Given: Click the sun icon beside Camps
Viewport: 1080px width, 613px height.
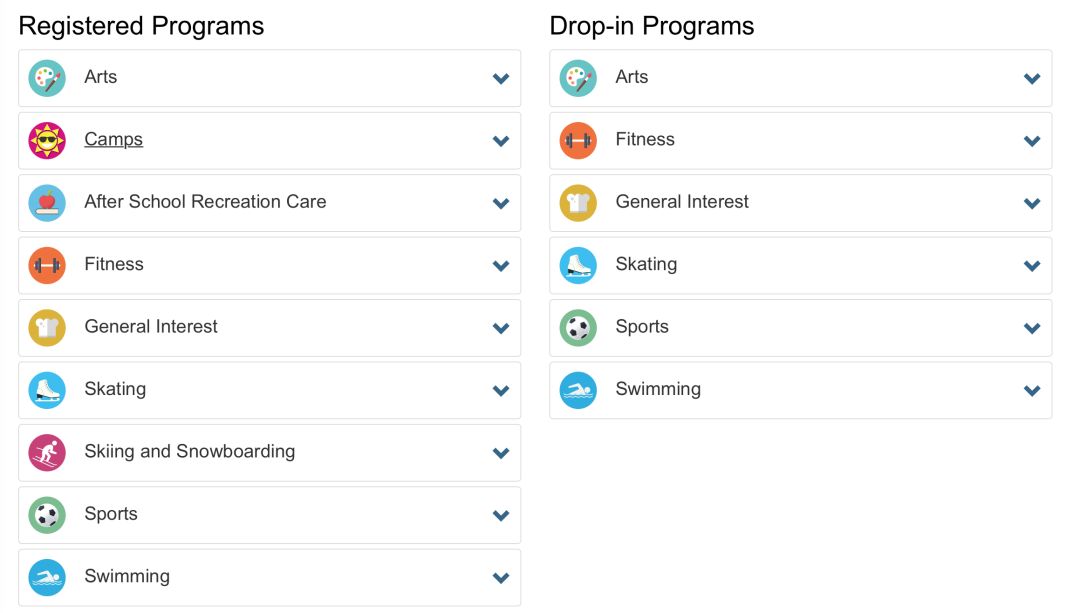Looking at the screenshot, I should click(x=47, y=141).
